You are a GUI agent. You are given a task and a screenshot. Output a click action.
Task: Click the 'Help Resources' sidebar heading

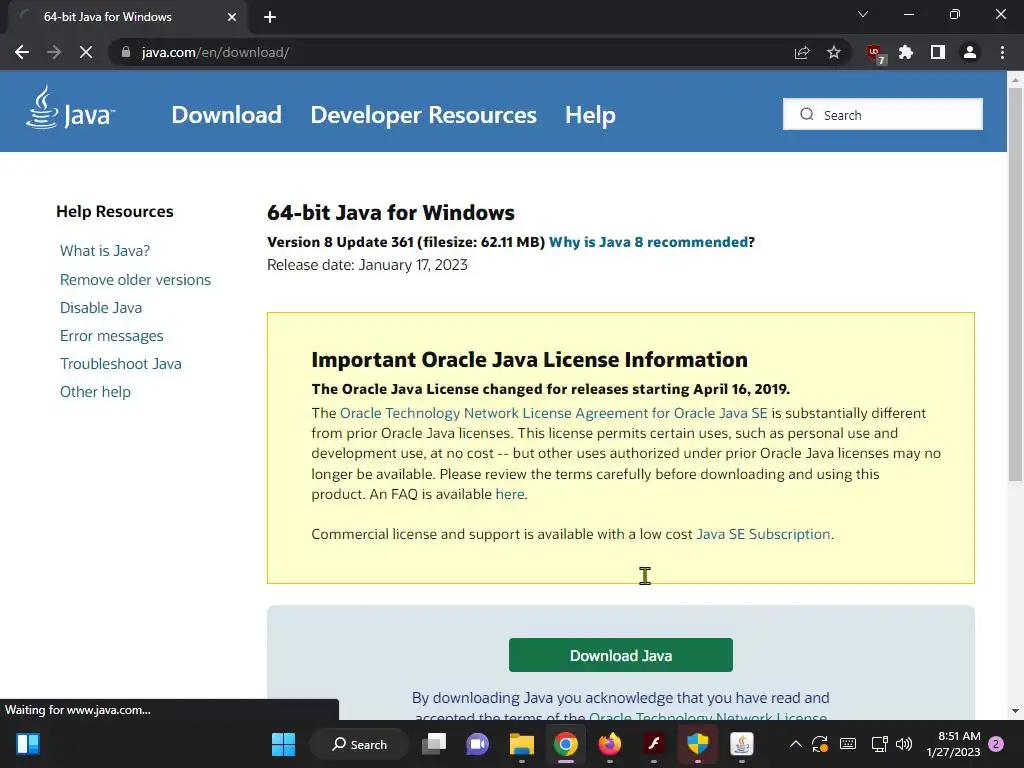pyautogui.click(x=115, y=212)
